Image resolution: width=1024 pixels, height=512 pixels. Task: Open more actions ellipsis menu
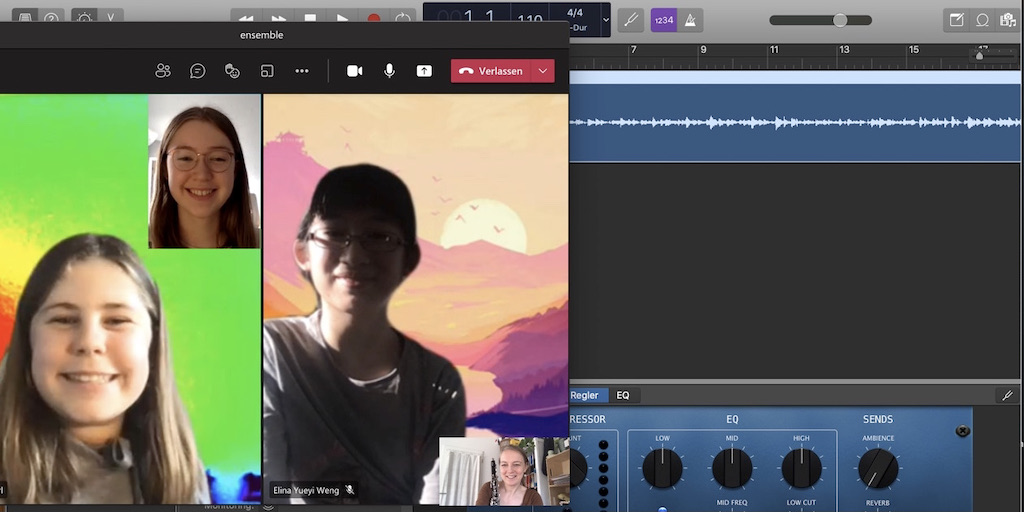302,71
